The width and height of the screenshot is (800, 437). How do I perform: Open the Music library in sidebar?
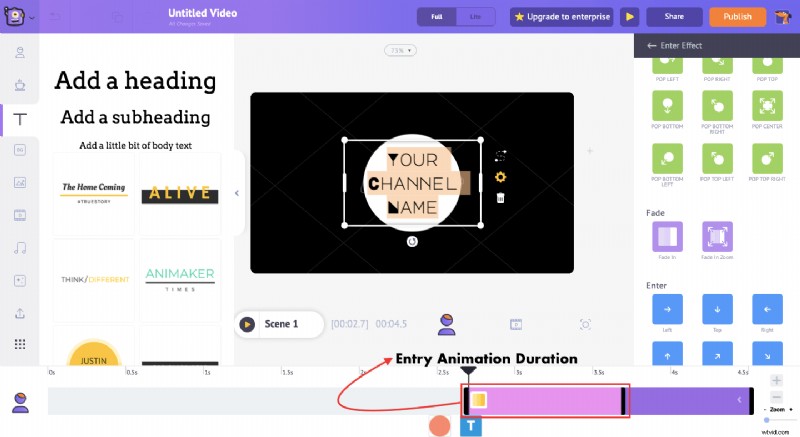click(20, 248)
